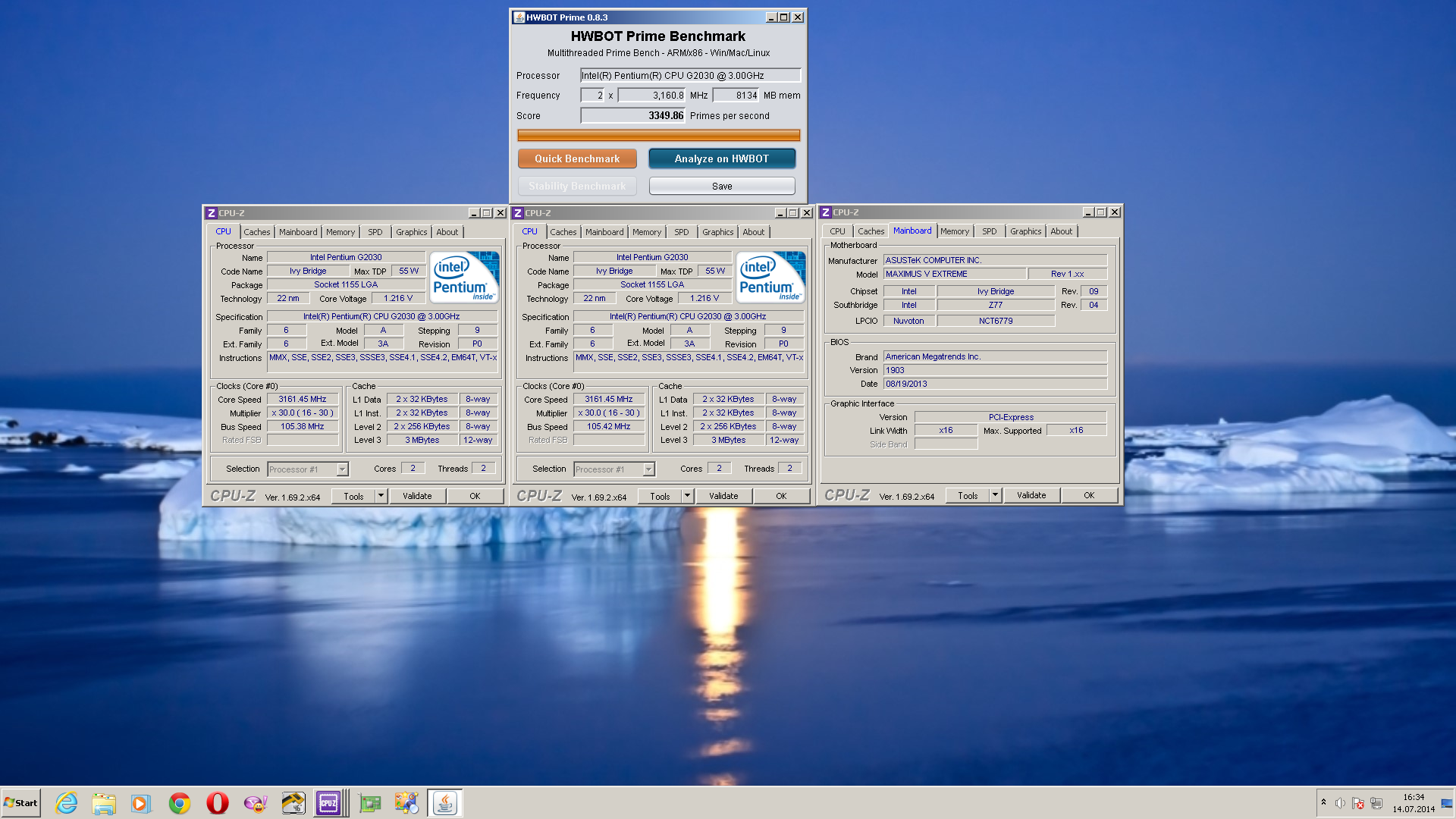Click the BIOS date 08/19/2013
The height and width of the screenshot is (819, 1456).
[995, 384]
